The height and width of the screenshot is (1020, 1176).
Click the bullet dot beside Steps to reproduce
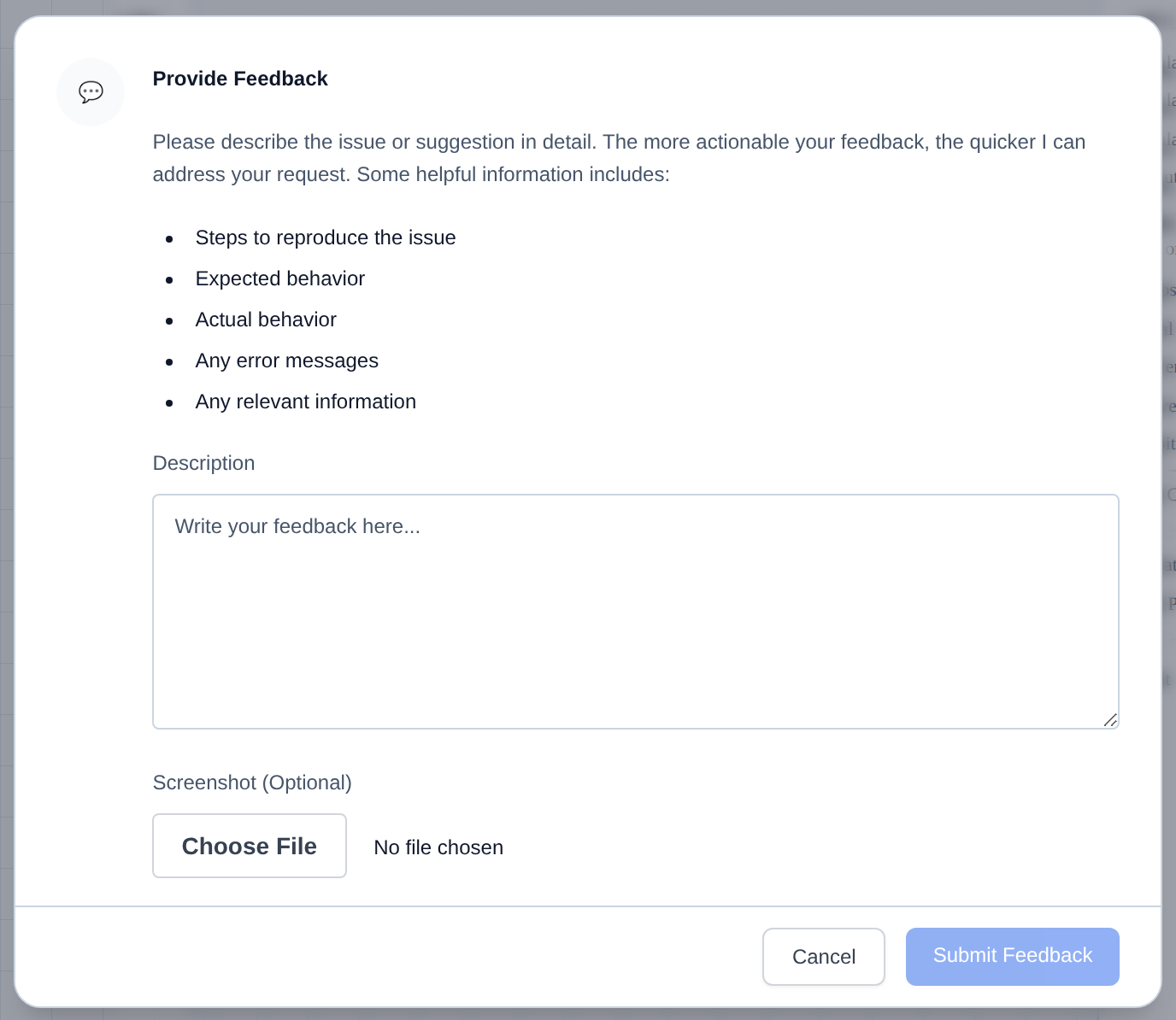[169, 239]
